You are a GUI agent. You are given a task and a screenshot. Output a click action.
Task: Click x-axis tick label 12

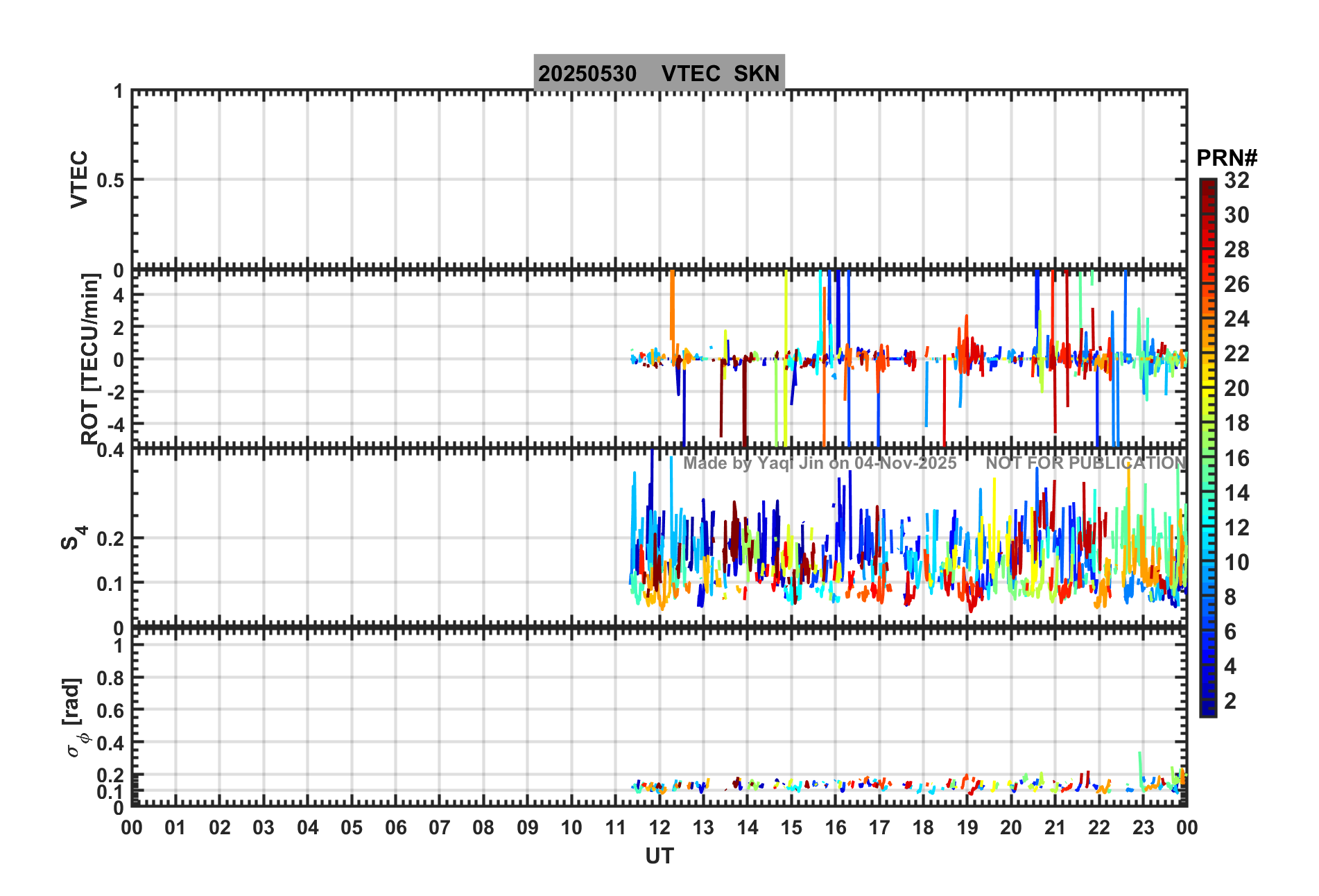[x=659, y=827]
